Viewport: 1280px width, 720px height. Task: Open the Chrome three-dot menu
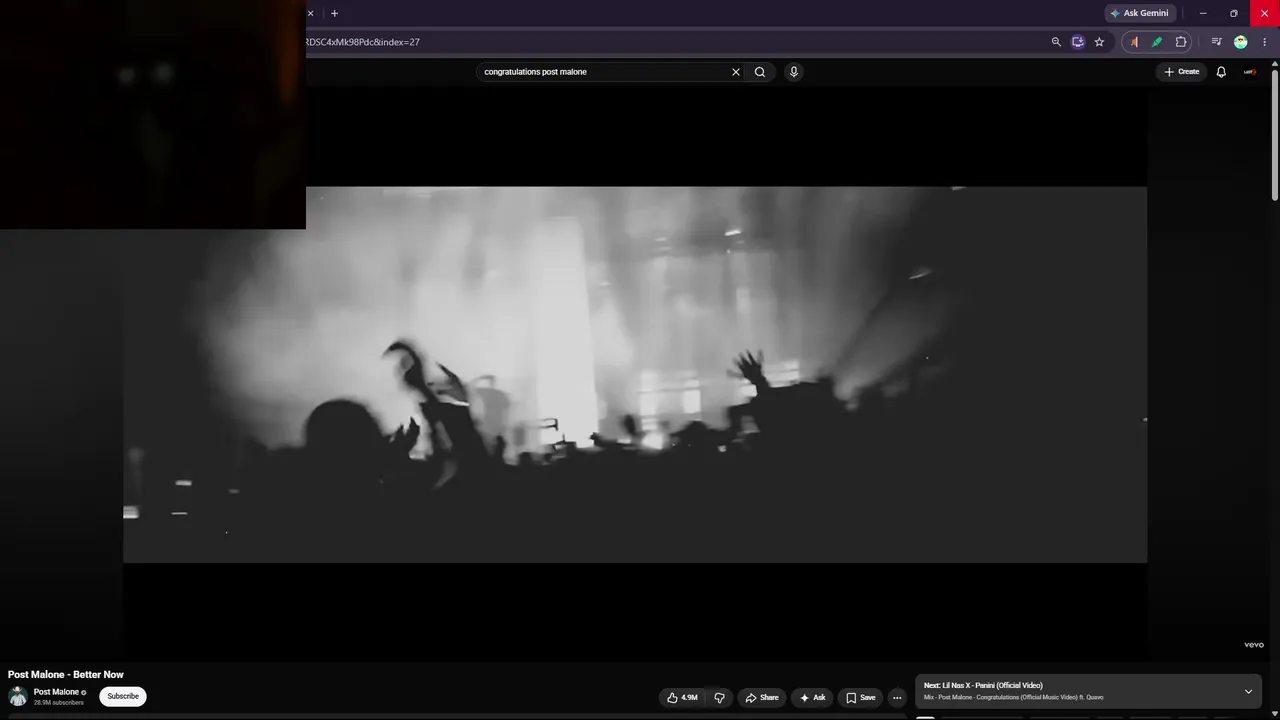point(1265,42)
